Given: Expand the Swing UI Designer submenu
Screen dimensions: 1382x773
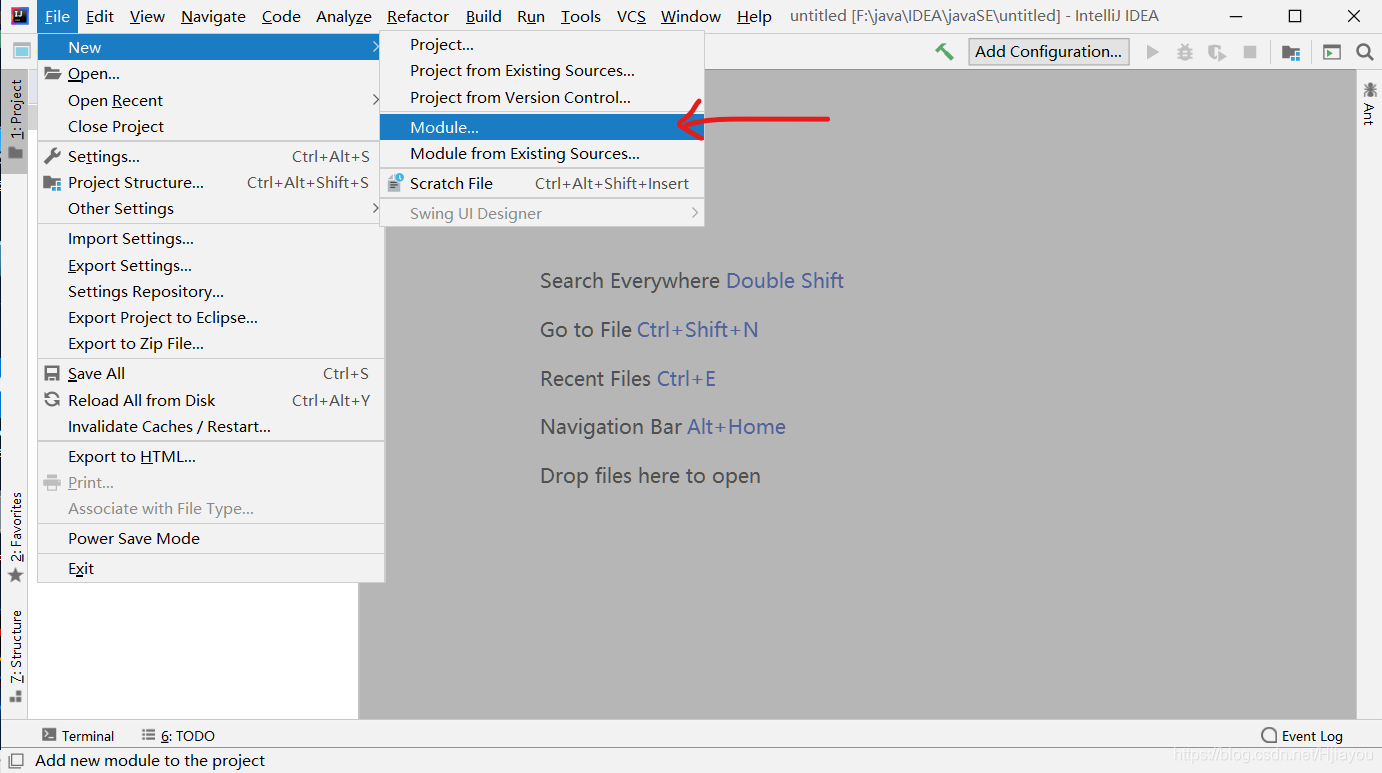Looking at the screenshot, I should tap(542, 213).
